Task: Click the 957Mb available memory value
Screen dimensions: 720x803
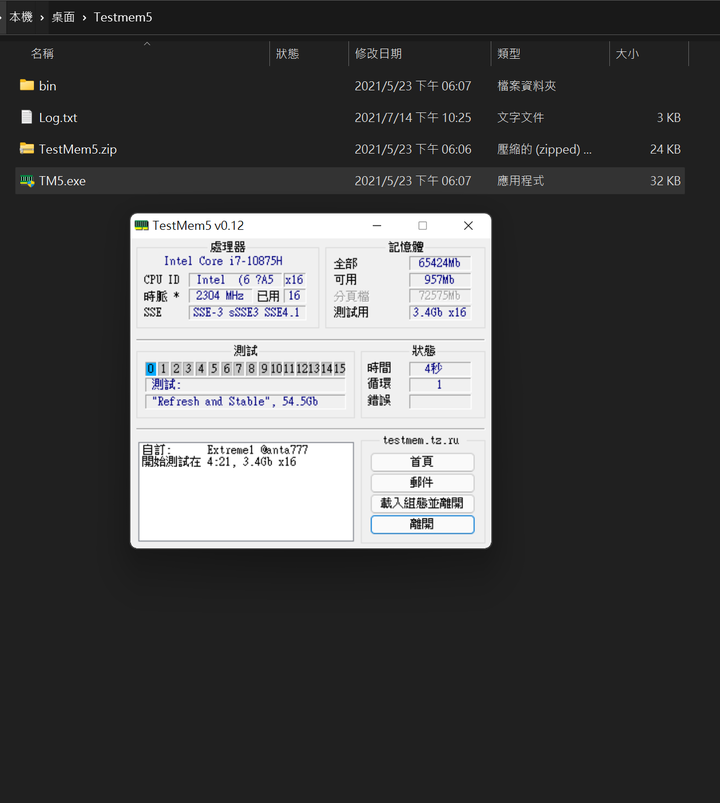Action: 440,280
